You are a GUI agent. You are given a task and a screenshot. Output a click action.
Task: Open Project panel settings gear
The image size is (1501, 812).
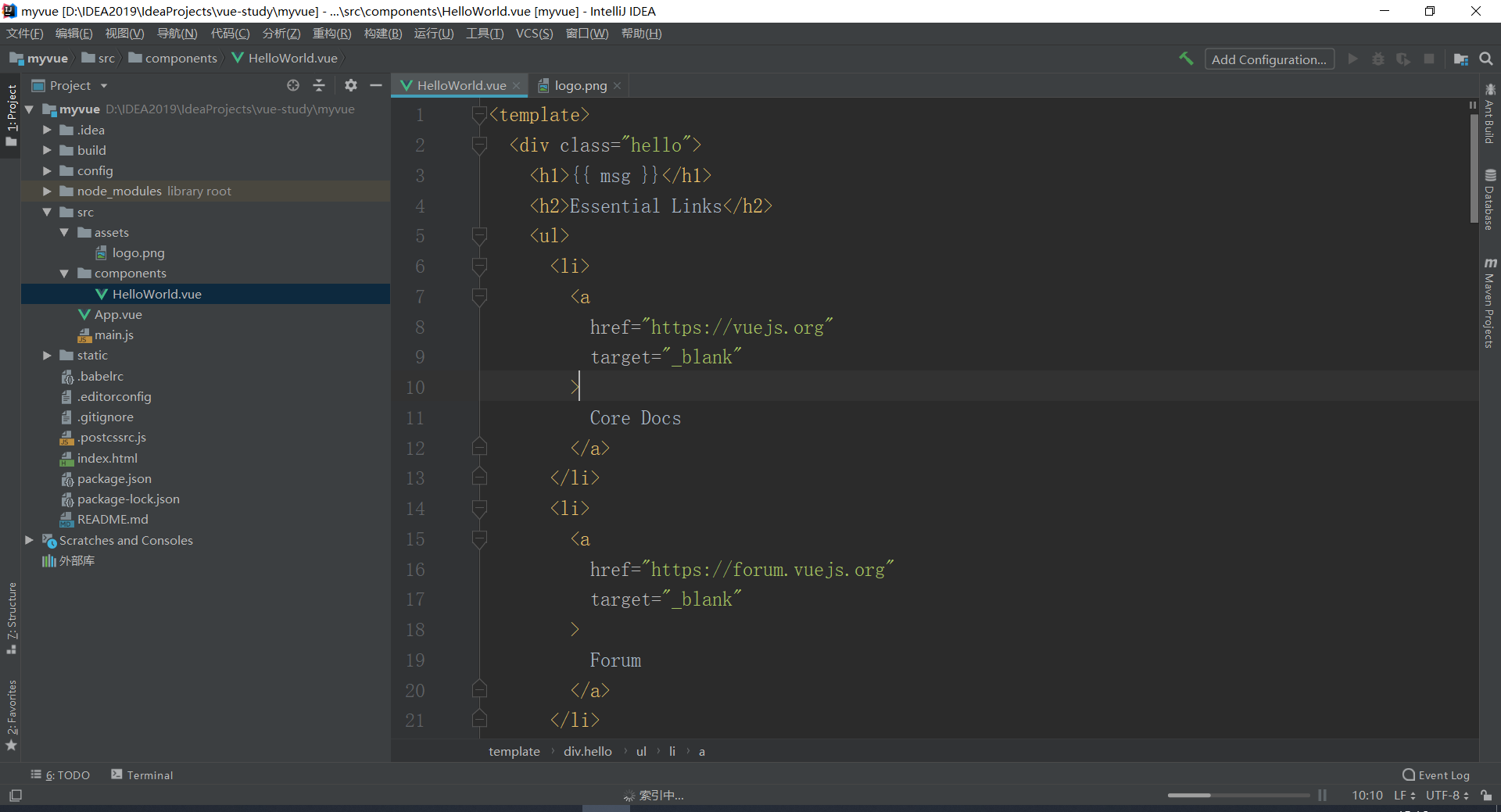tap(351, 85)
